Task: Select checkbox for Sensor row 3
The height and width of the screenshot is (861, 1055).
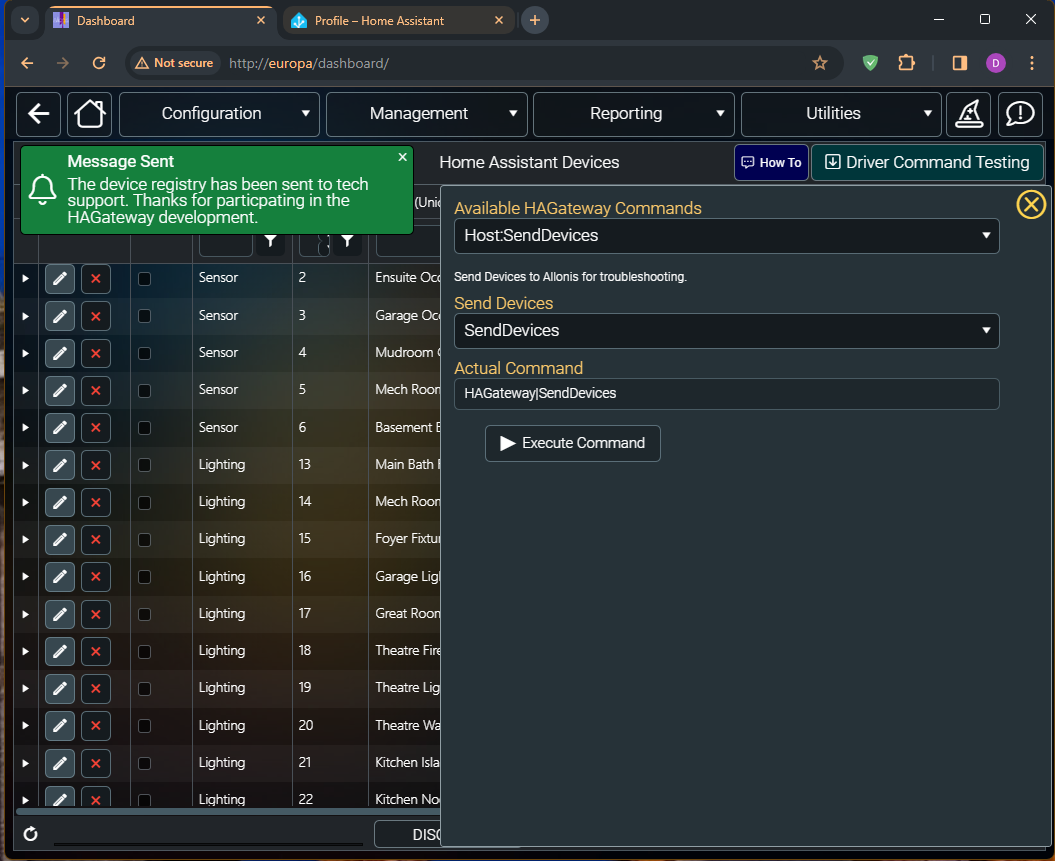Action: pos(145,316)
